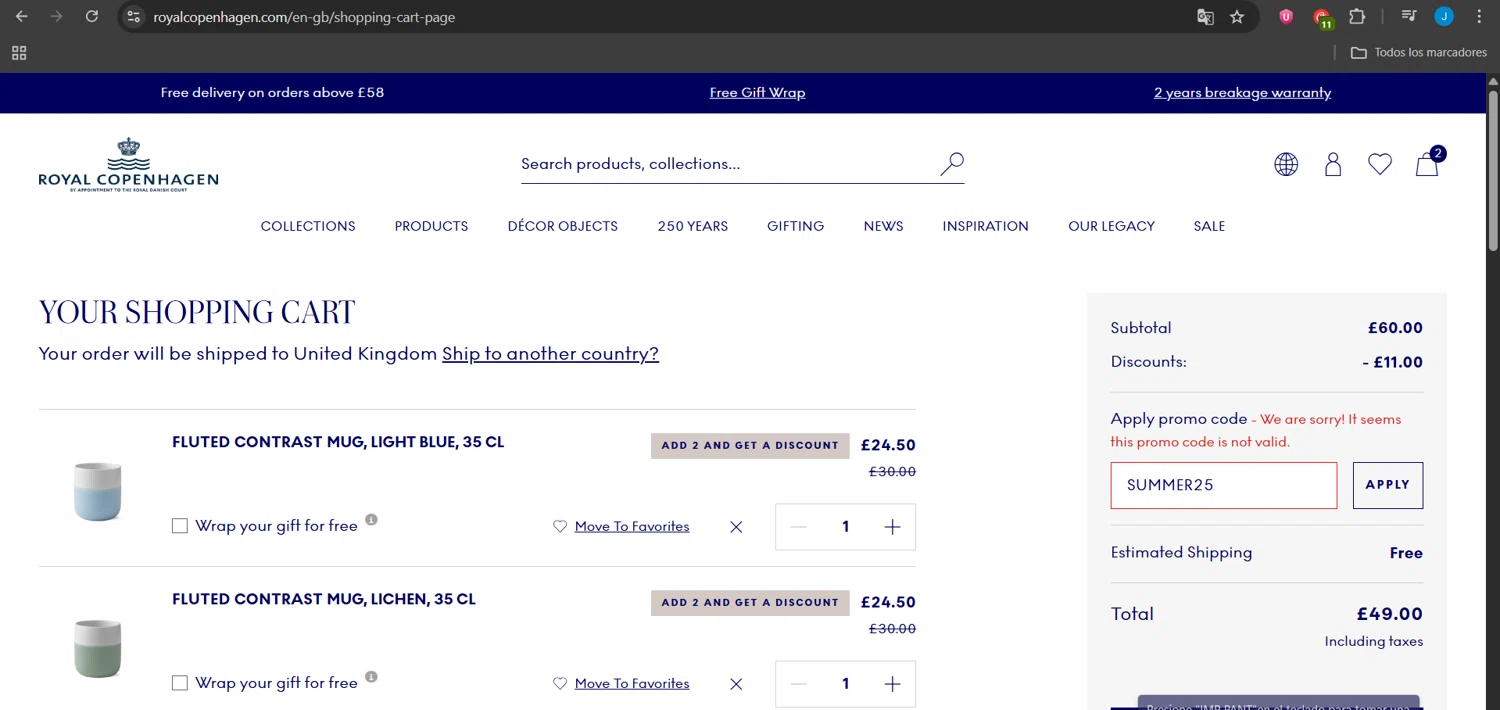Open the Chrome three-dot menu

1479,17
